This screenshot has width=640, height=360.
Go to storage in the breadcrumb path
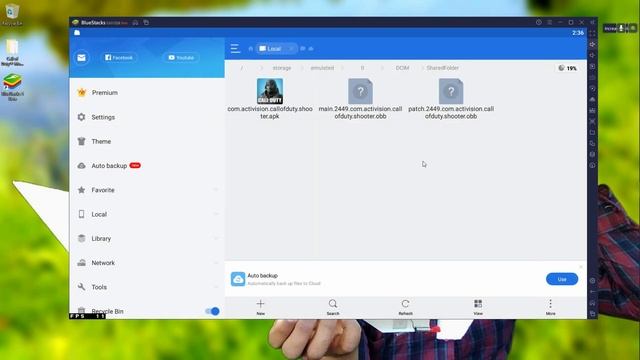point(282,68)
